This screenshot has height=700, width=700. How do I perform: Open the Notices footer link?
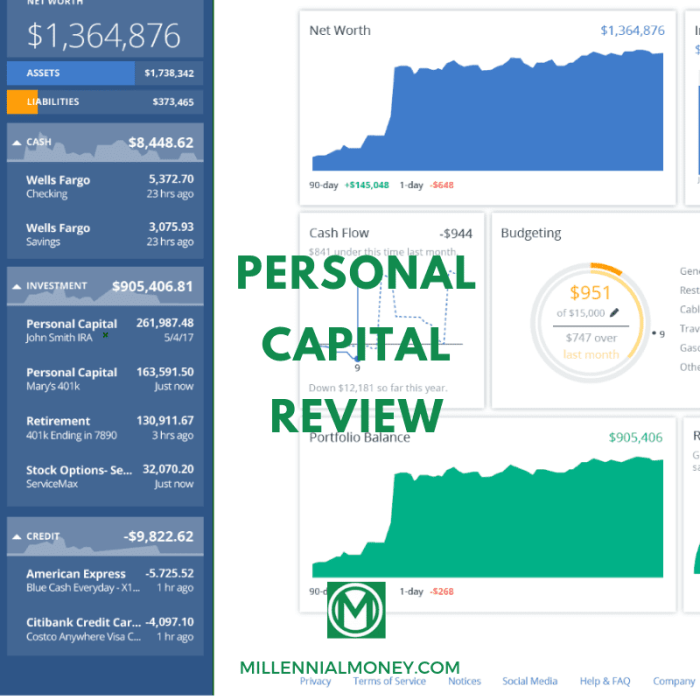[x=464, y=681]
